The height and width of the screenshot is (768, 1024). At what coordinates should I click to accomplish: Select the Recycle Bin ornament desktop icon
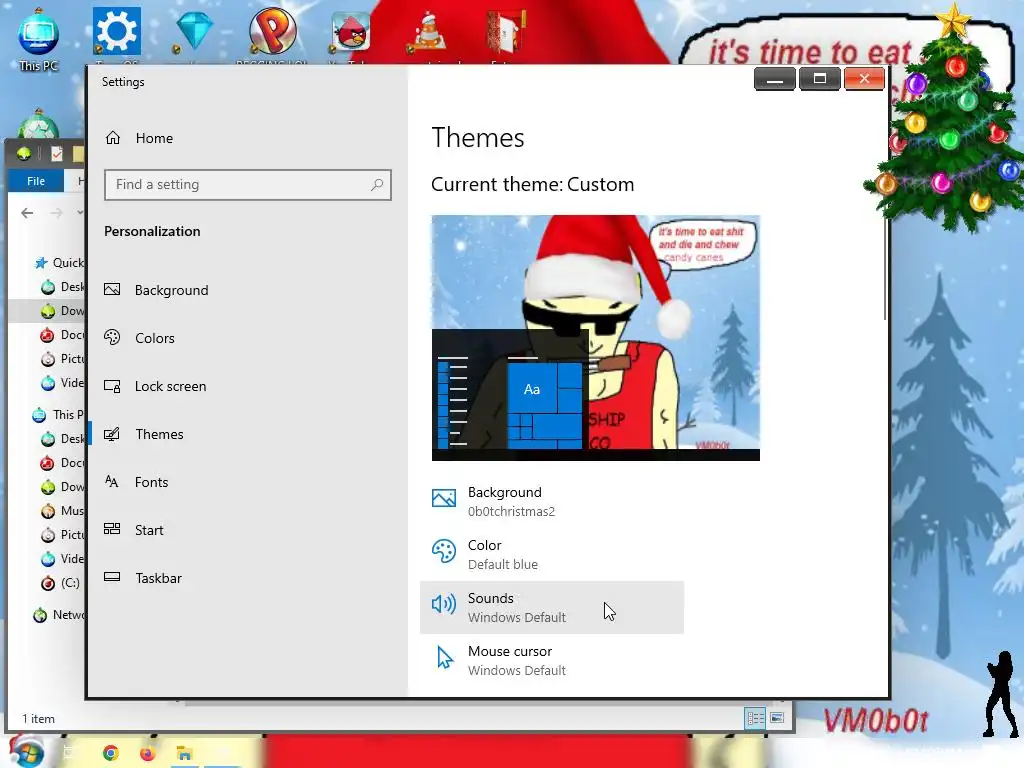[39, 124]
